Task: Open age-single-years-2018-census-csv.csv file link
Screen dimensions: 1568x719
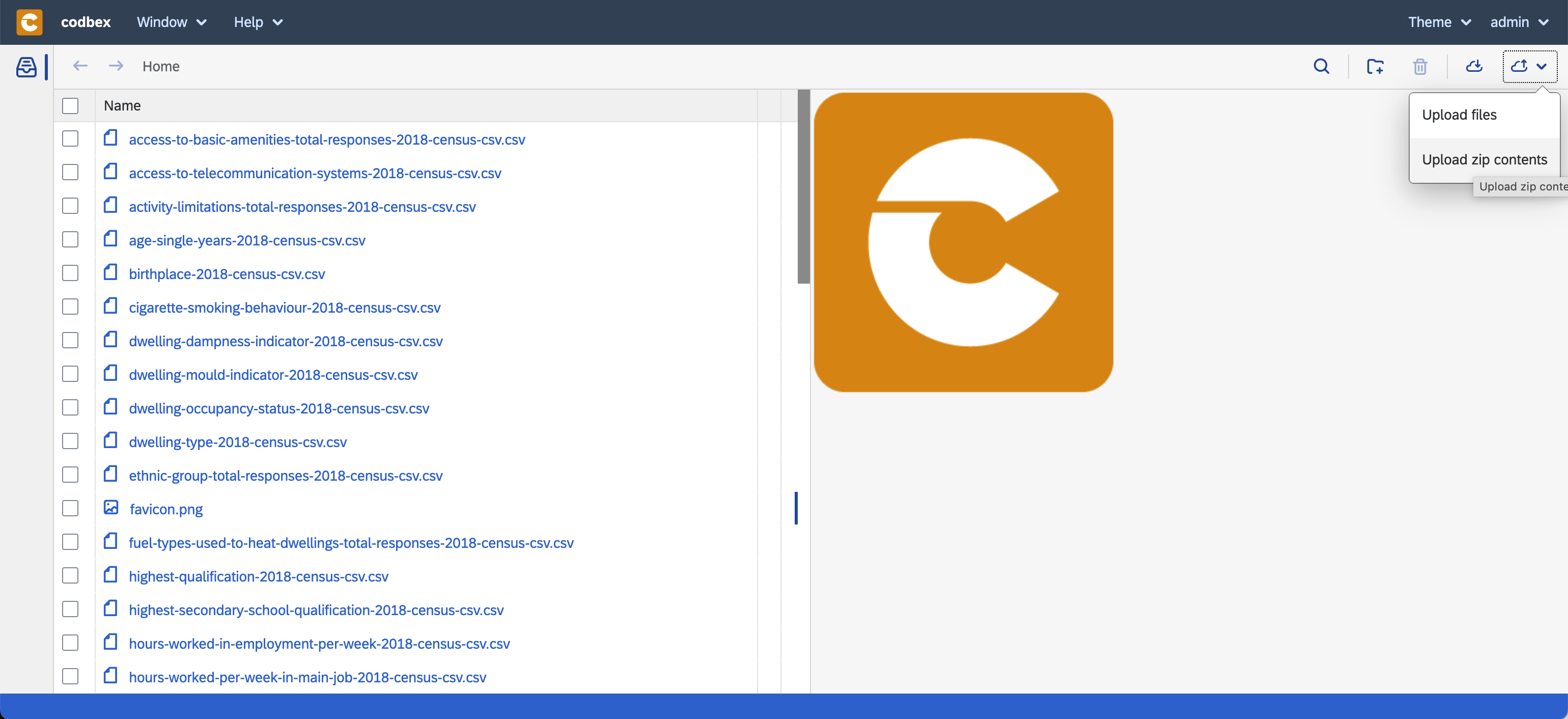Action: point(246,240)
